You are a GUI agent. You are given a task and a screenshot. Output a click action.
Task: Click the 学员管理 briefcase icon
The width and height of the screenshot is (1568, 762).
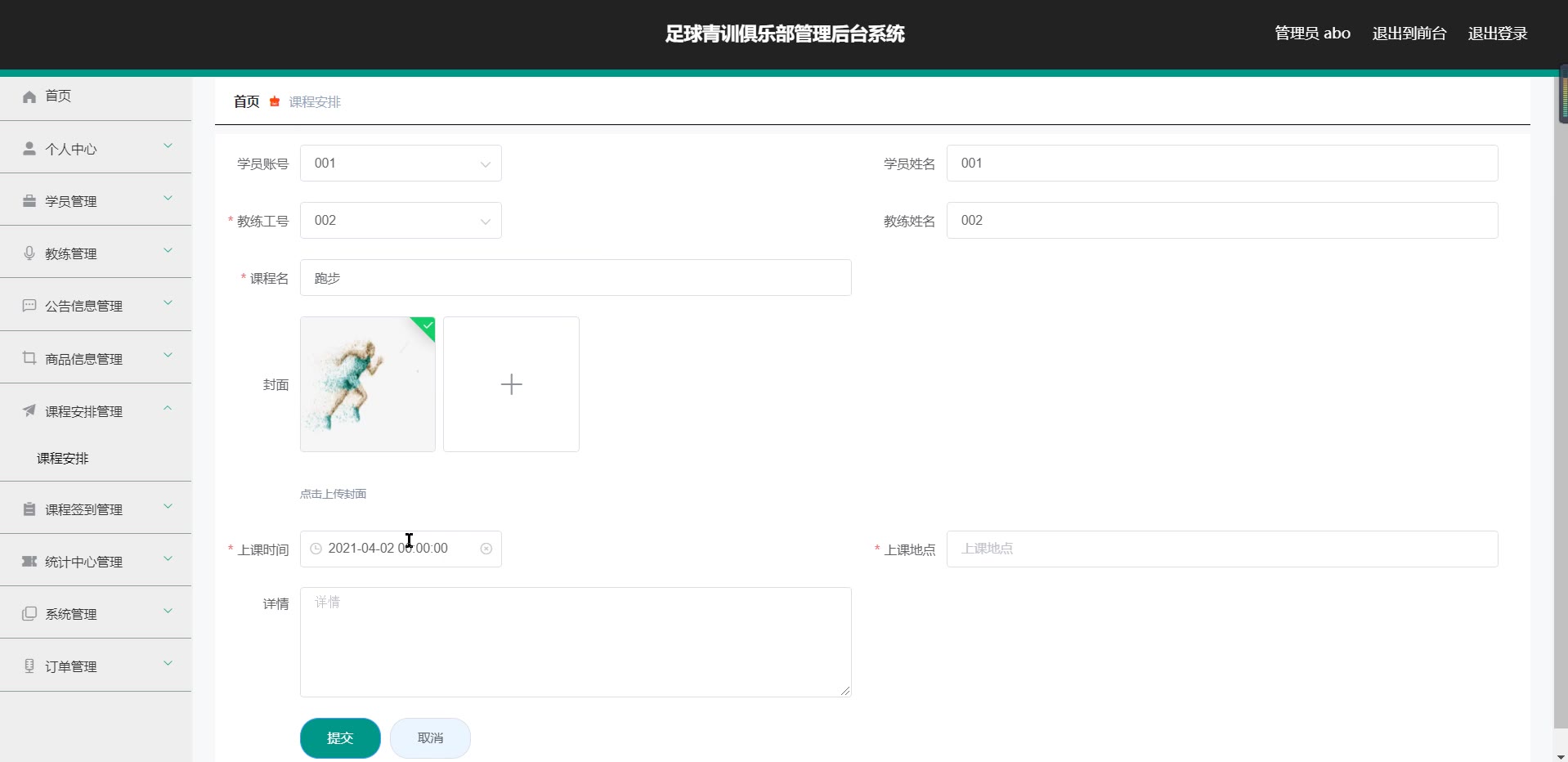(x=29, y=201)
